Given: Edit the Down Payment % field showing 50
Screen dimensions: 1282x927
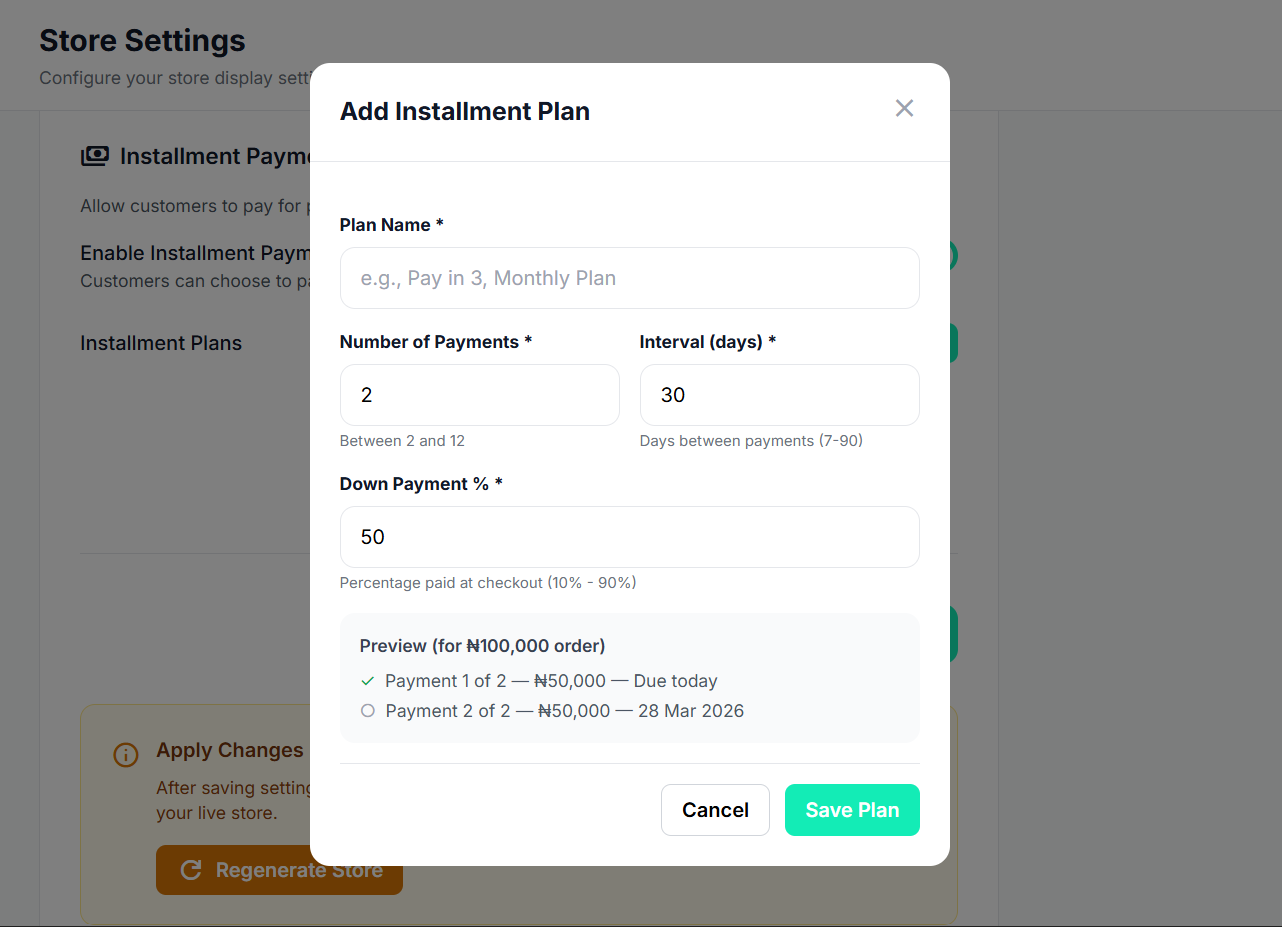Looking at the screenshot, I should coord(629,537).
